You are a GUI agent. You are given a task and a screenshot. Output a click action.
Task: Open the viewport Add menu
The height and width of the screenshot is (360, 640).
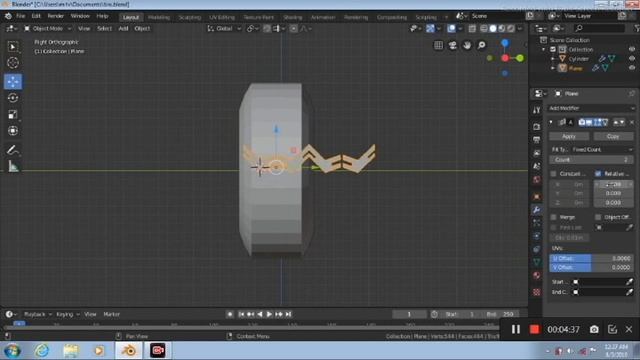pyautogui.click(x=123, y=29)
